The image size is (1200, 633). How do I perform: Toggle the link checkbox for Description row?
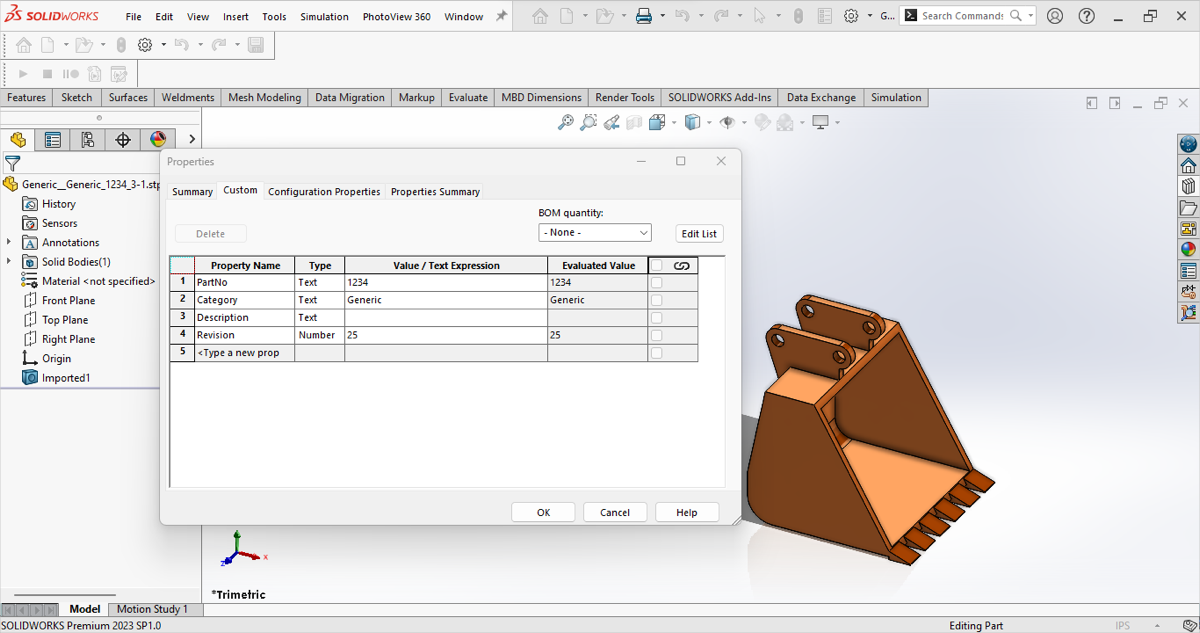(656, 318)
